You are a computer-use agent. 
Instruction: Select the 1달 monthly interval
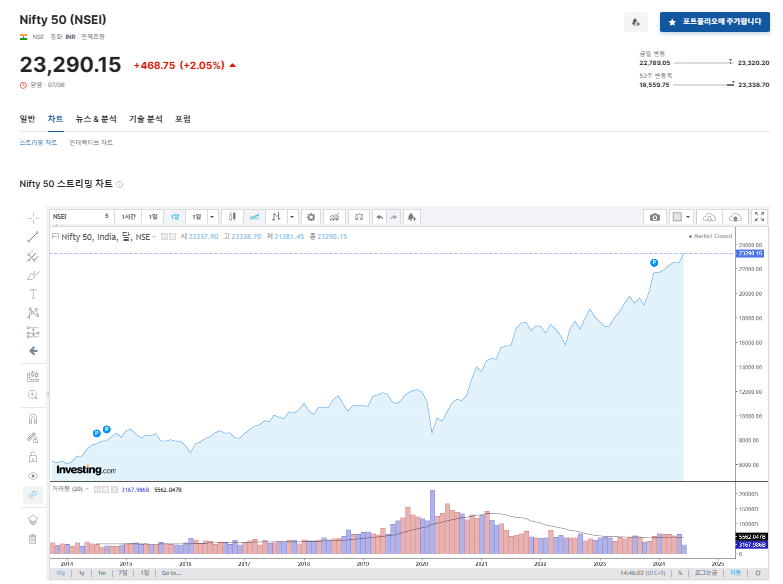(x=175, y=217)
